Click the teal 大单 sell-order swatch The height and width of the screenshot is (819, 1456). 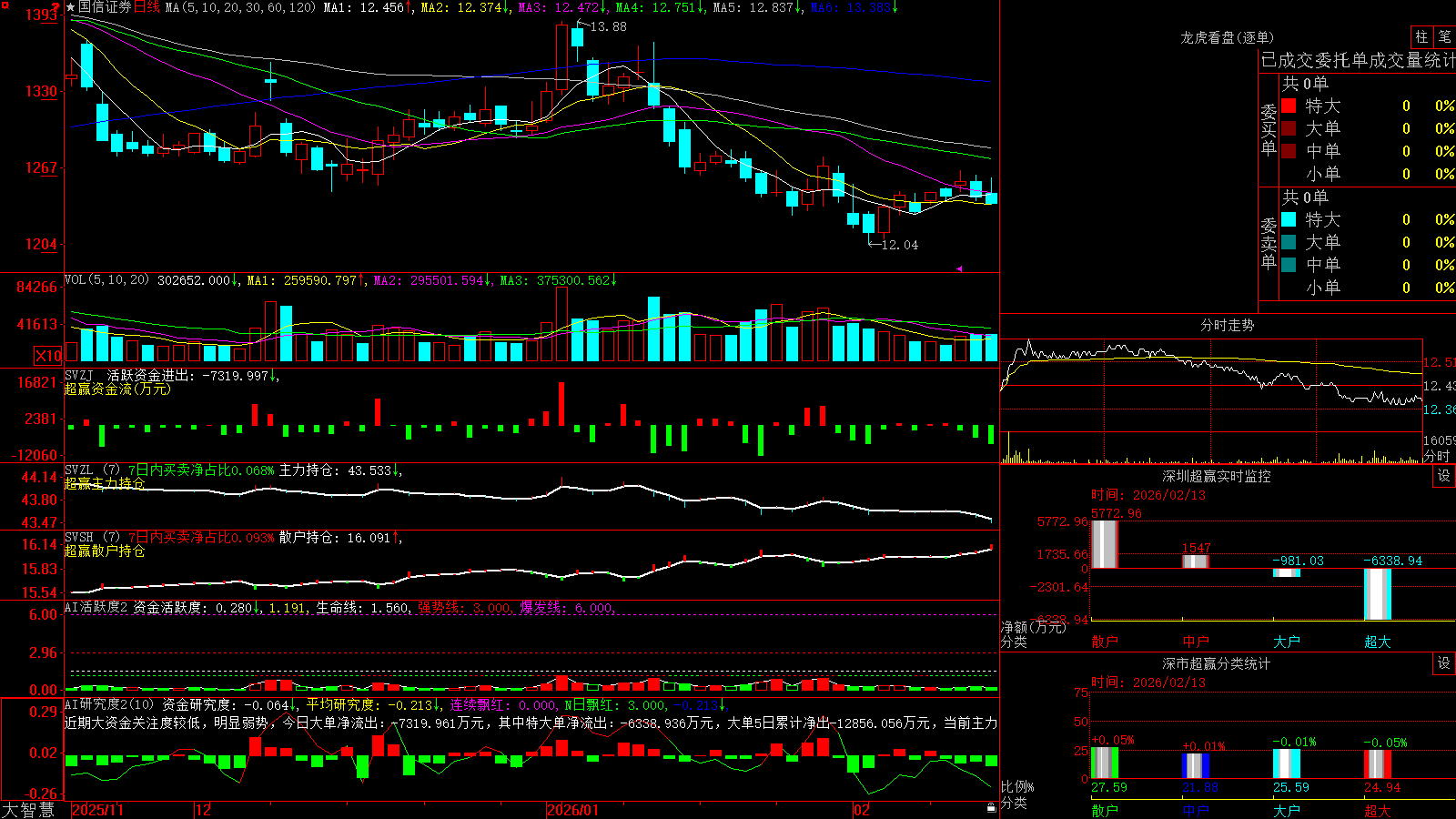(x=1289, y=242)
